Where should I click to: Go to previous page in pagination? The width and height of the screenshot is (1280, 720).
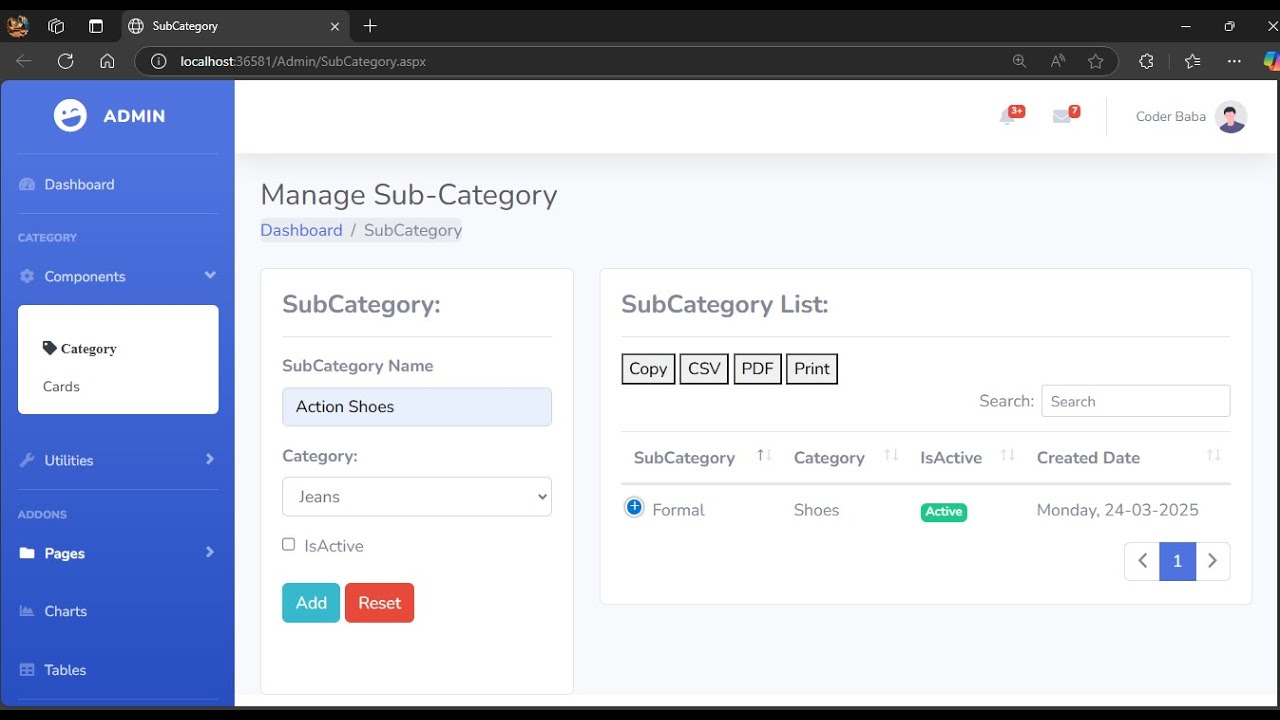tap(1142, 561)
